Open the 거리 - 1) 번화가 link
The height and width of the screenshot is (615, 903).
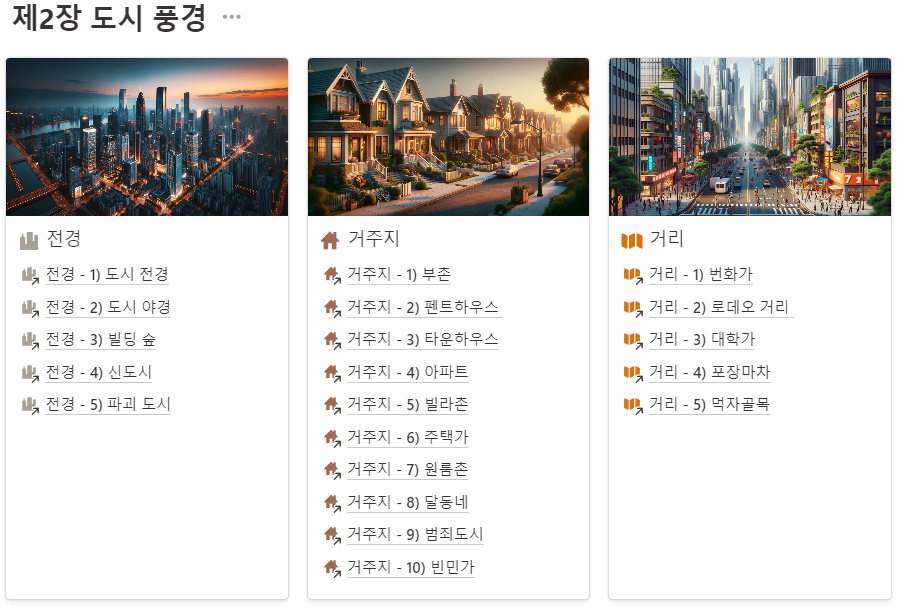click(701, 275)
